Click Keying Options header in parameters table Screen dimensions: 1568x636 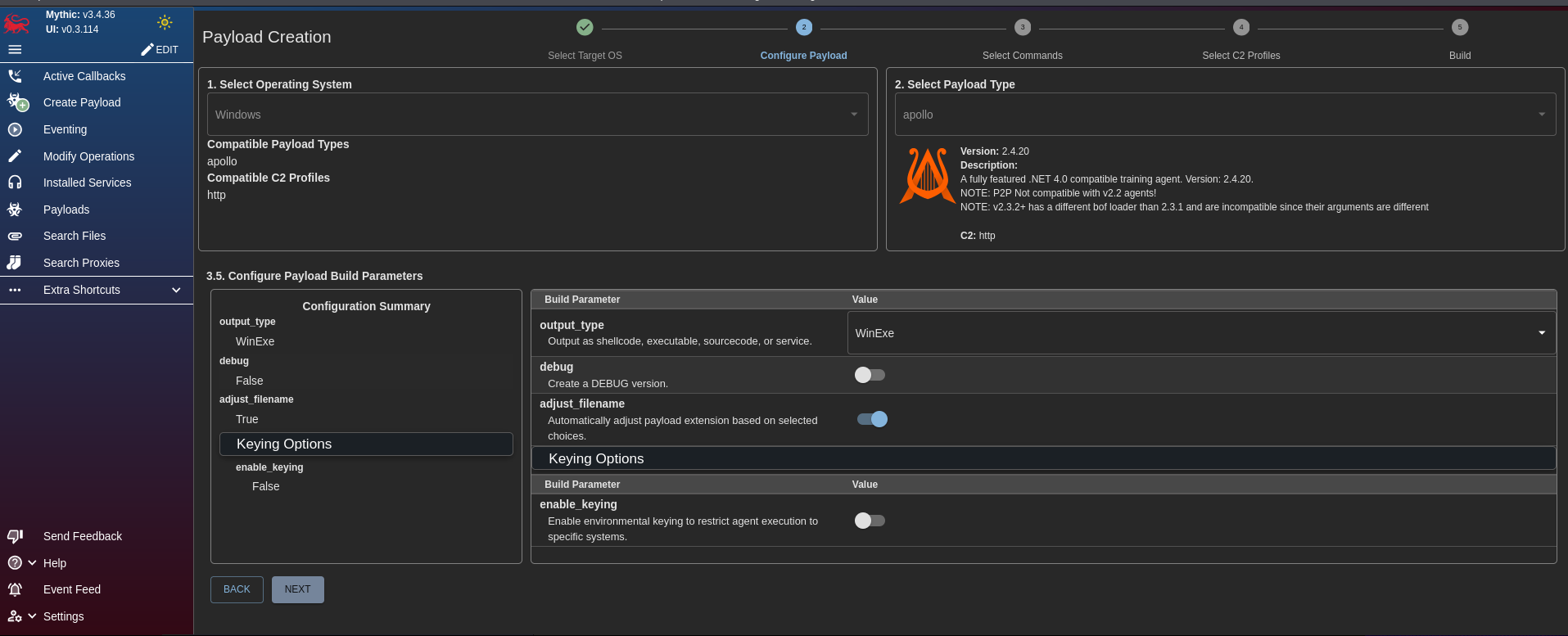(x=1044, y=458)
